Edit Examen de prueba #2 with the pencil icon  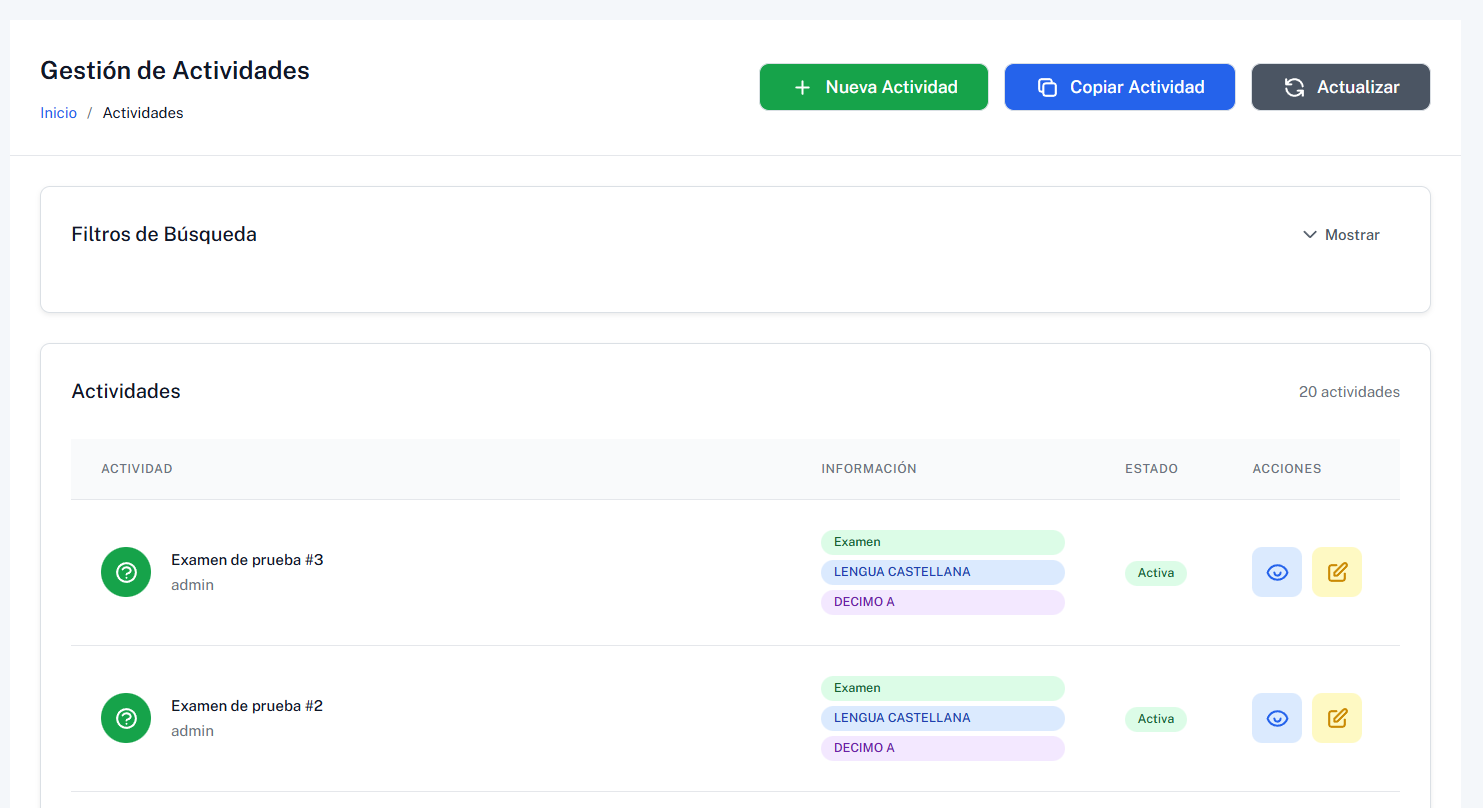1337,718
